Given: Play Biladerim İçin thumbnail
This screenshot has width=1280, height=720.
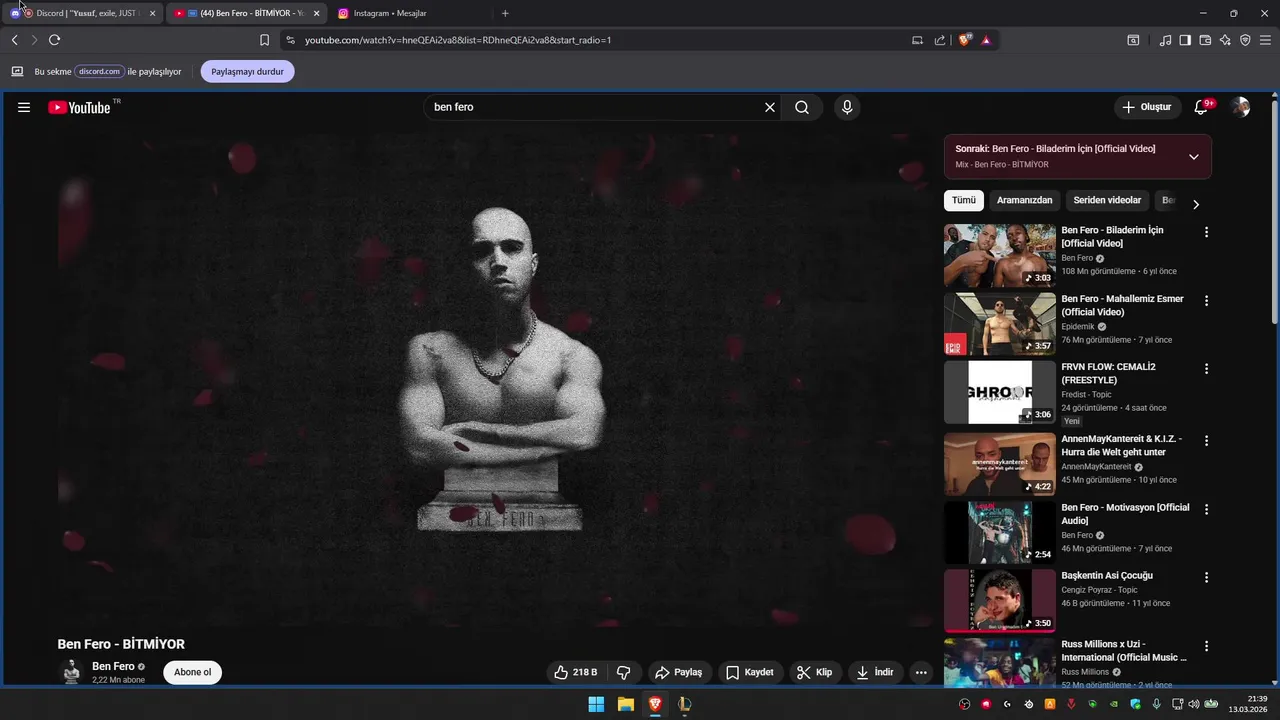Looking at the screenshot, I should click(1000, 256).
